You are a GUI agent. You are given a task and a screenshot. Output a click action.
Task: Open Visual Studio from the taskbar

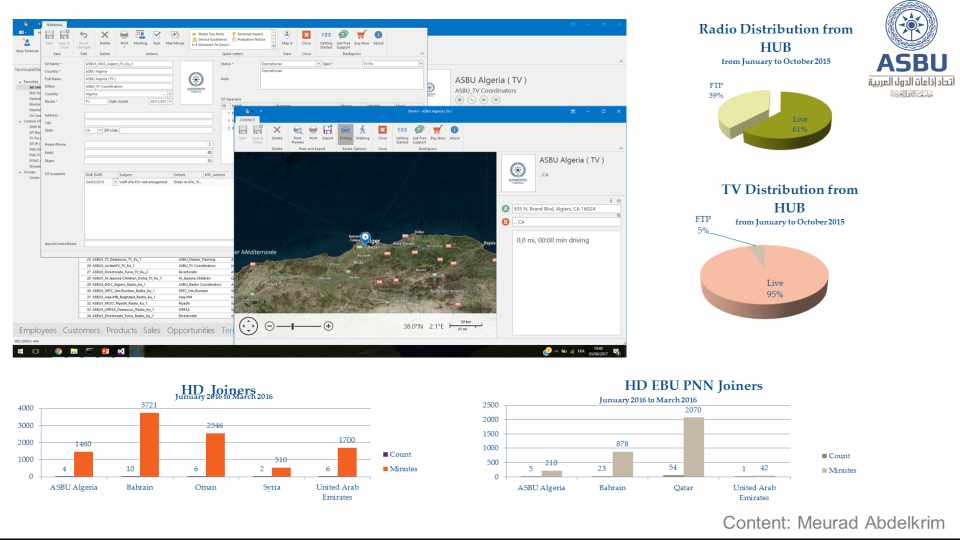pos(121,351)
